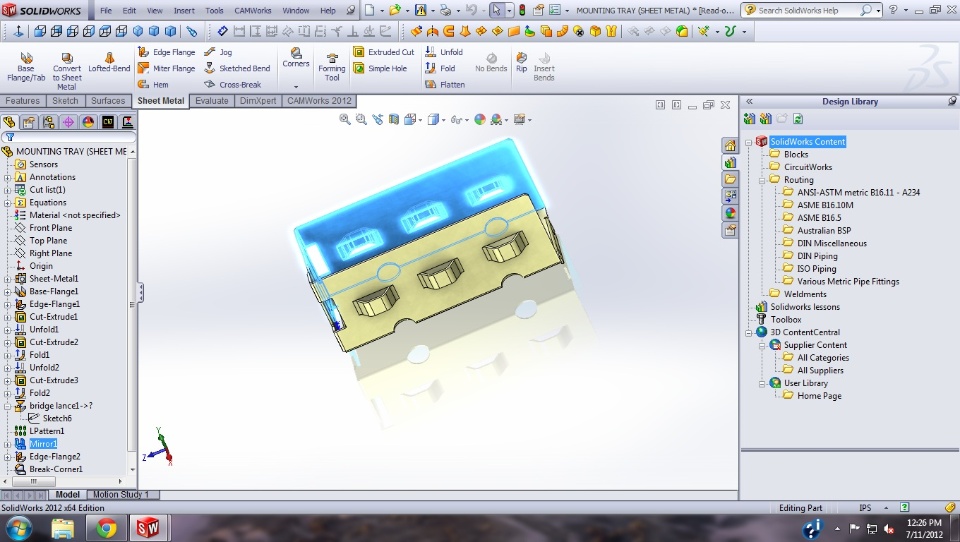The image size is (960, 542).
Task: Open Windows Explorer from the taskbar
Action: [62, 528]
